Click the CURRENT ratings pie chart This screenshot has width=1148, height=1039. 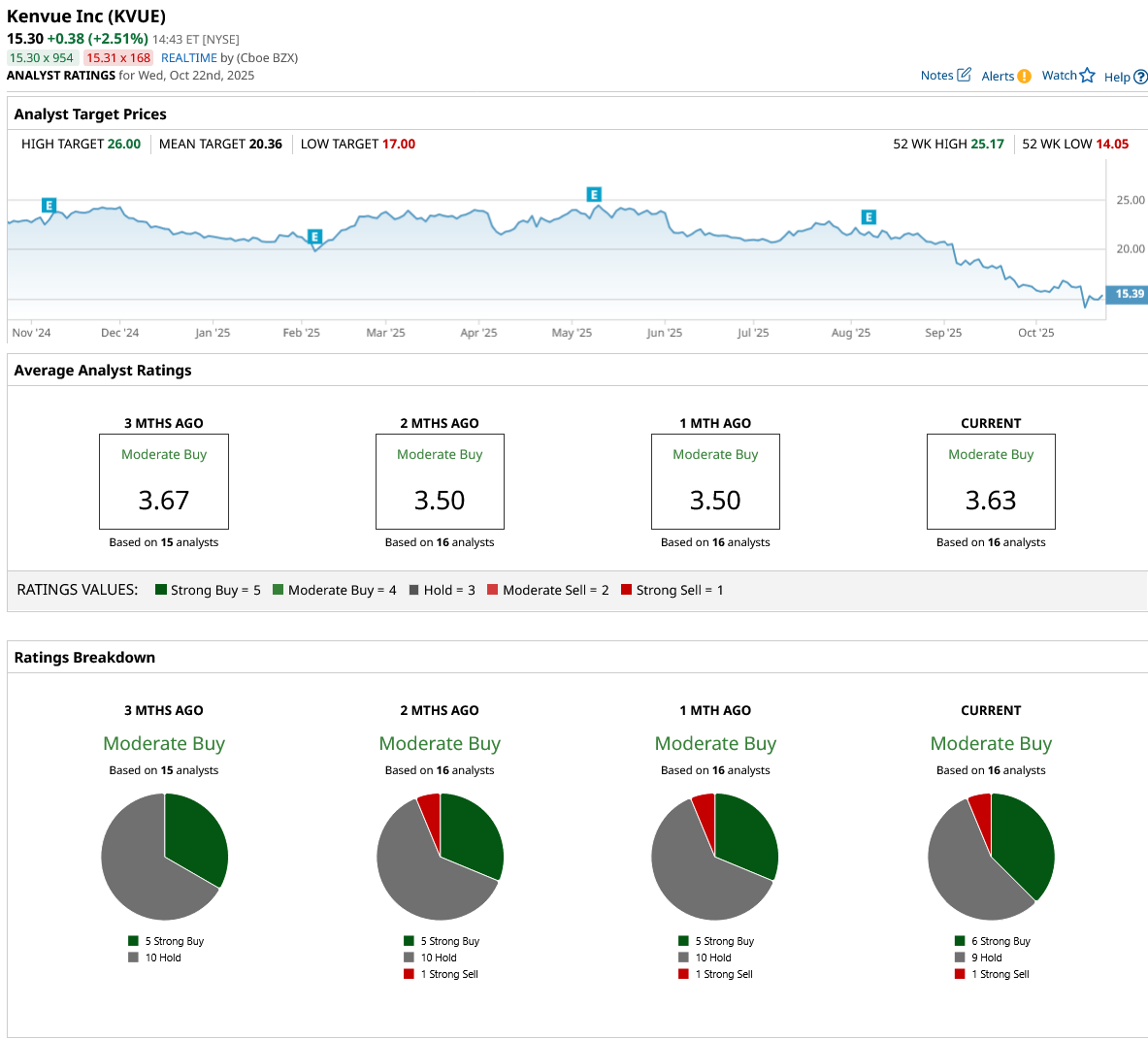pos(991,857)
